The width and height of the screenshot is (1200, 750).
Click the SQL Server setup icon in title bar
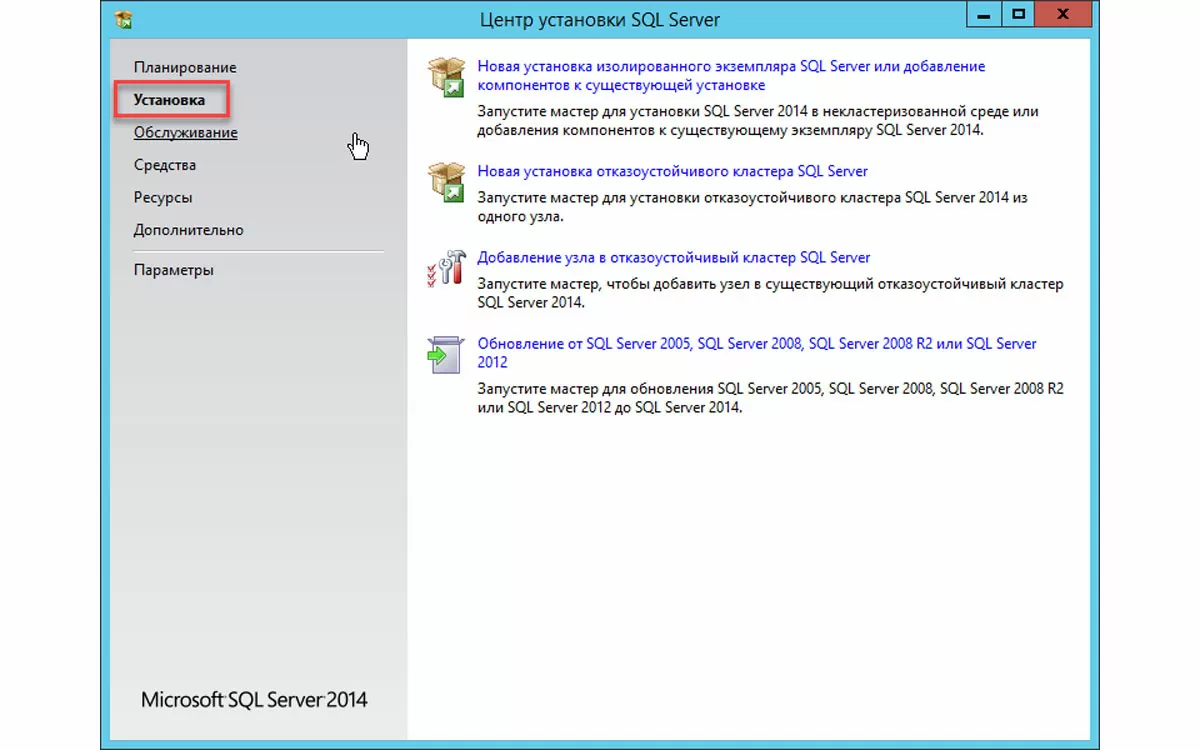124,19
